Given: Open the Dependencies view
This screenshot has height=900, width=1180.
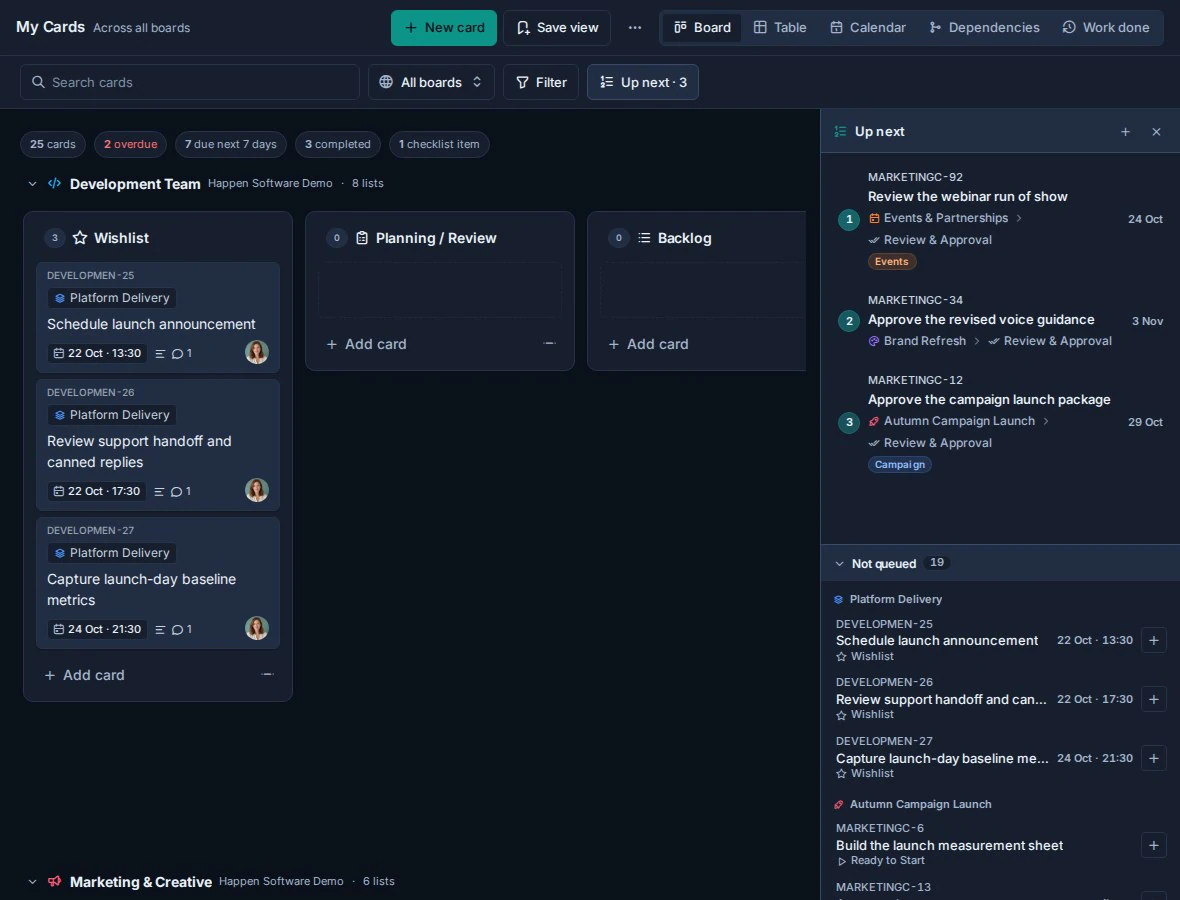Looking at the screenshot, I should 984,28.
